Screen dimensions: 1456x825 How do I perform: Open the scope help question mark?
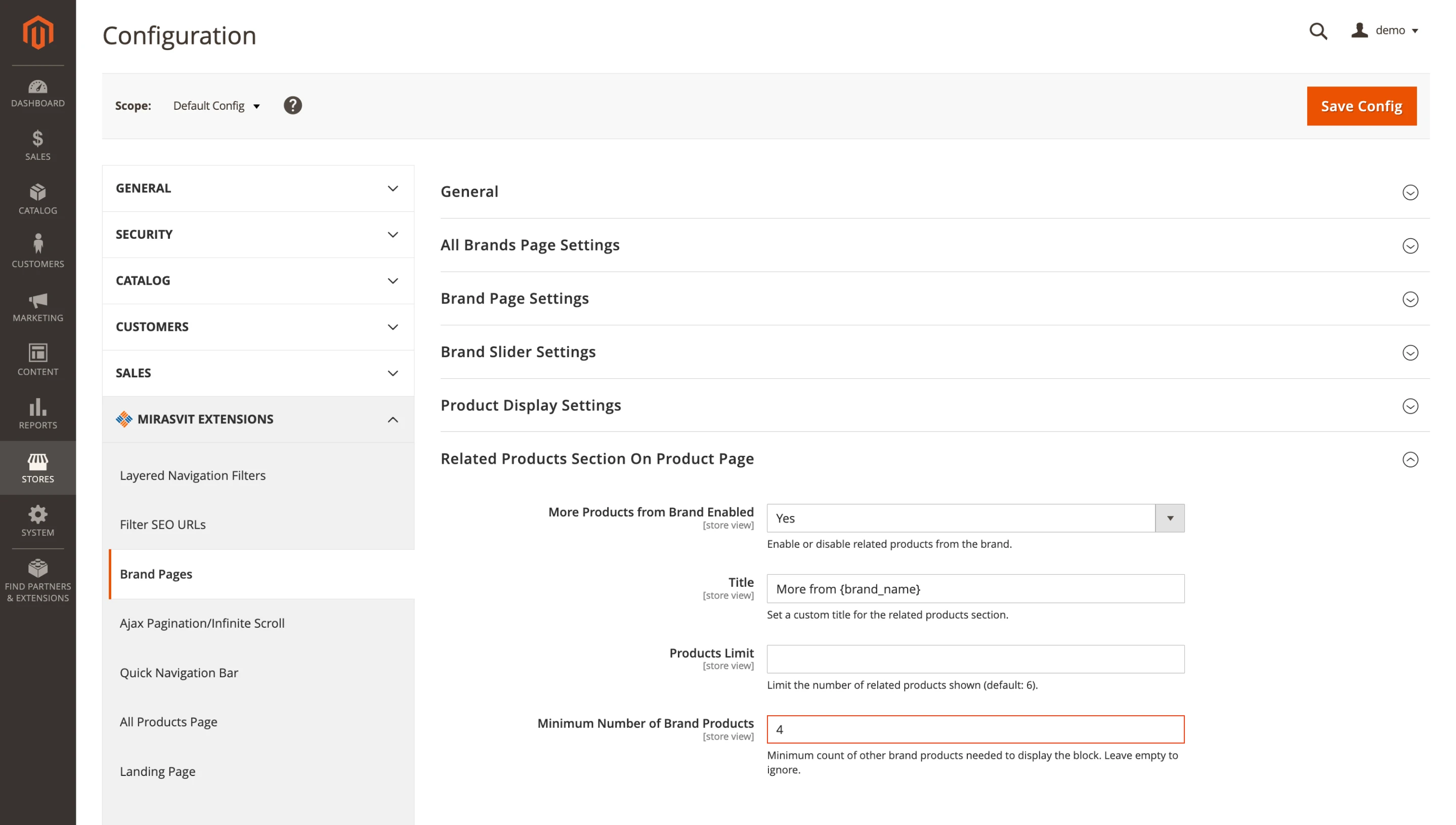[292, 105]
